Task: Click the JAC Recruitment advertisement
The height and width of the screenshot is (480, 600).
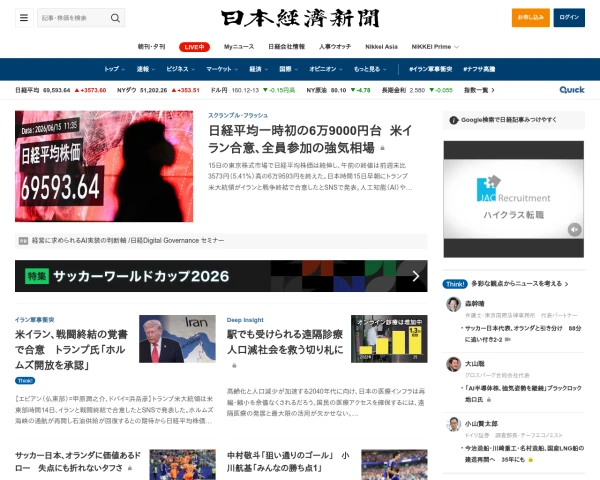Action: coord(514,199)
